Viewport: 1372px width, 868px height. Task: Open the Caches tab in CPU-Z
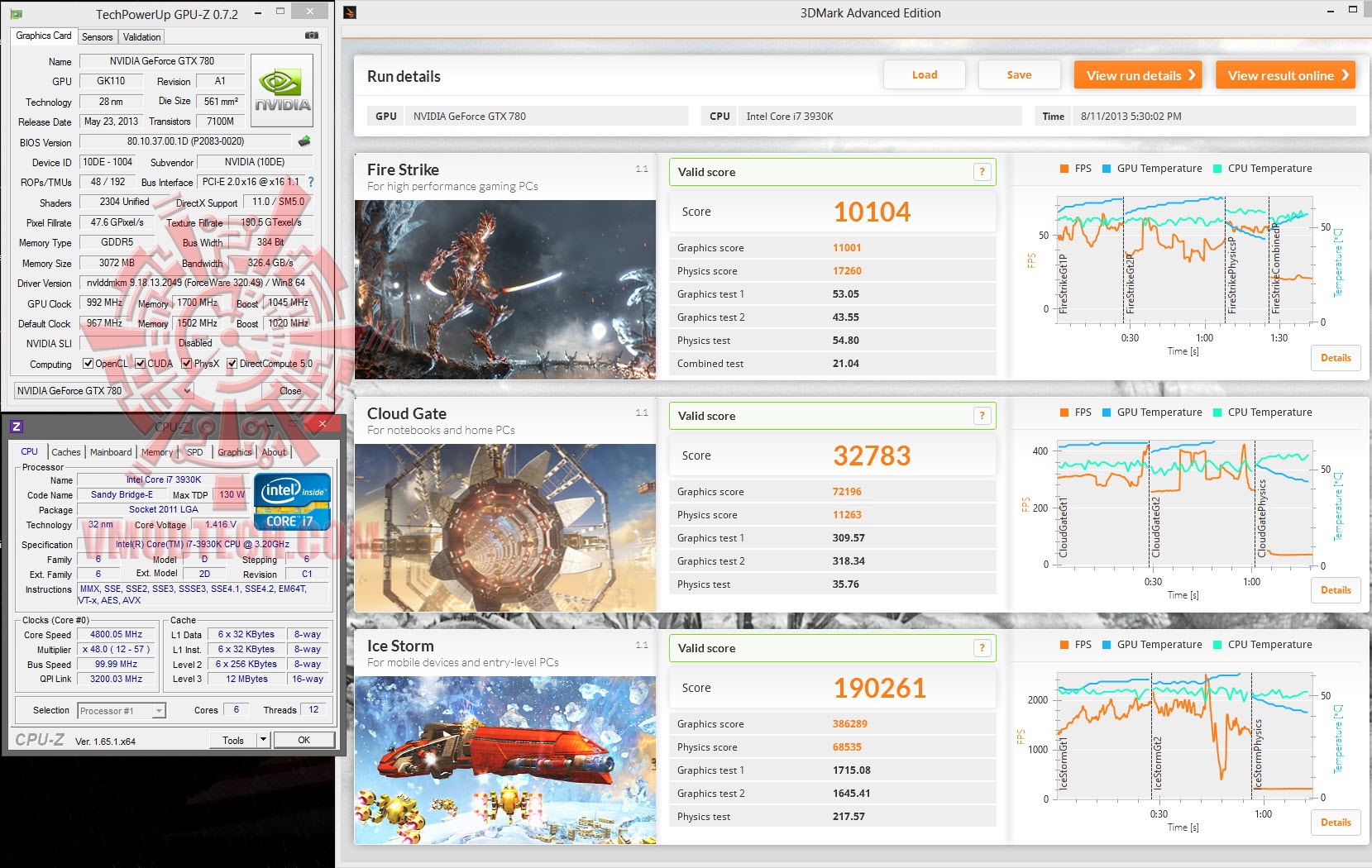click(66, 452)
